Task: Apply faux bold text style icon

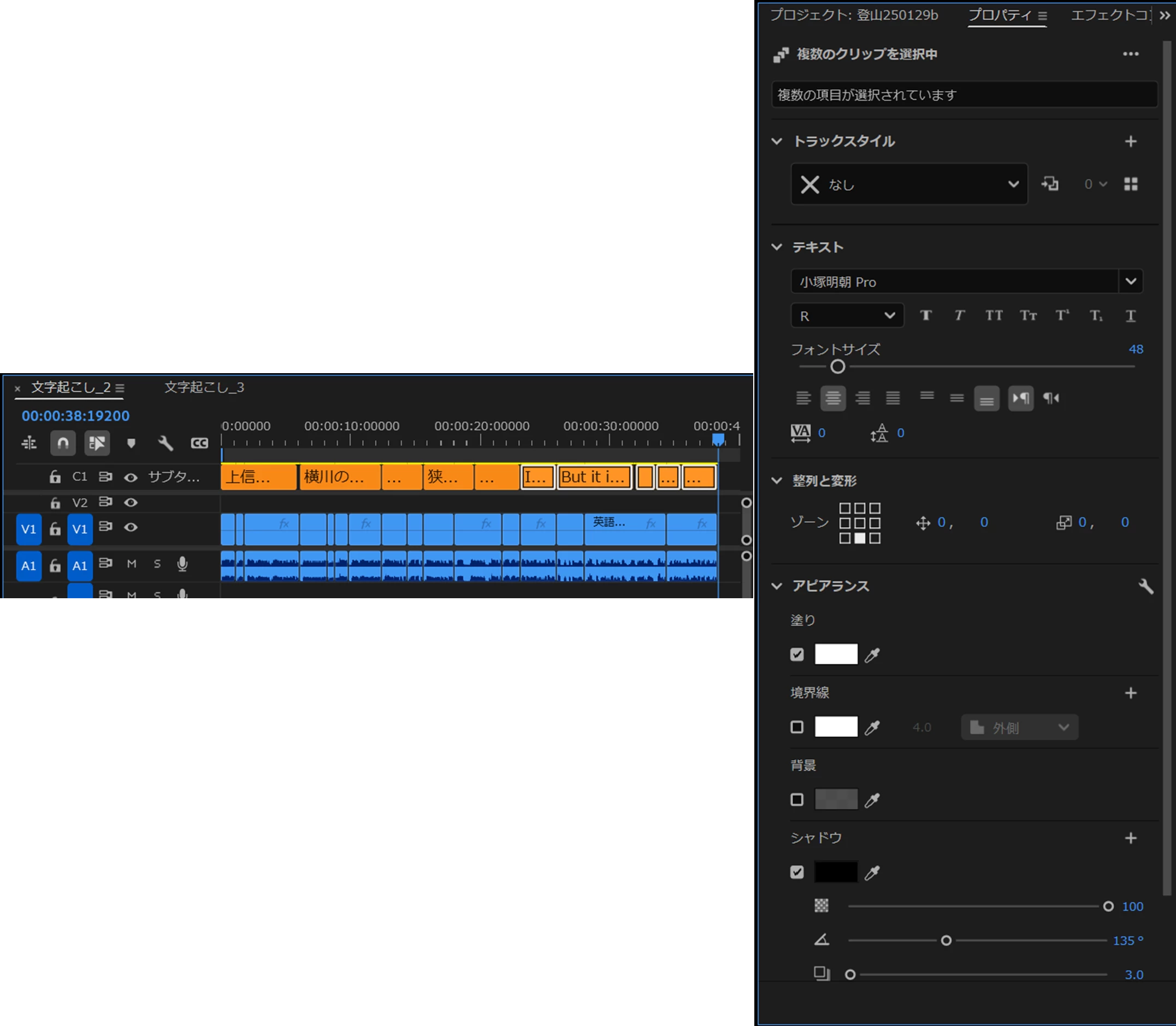Action: point(925,315)
